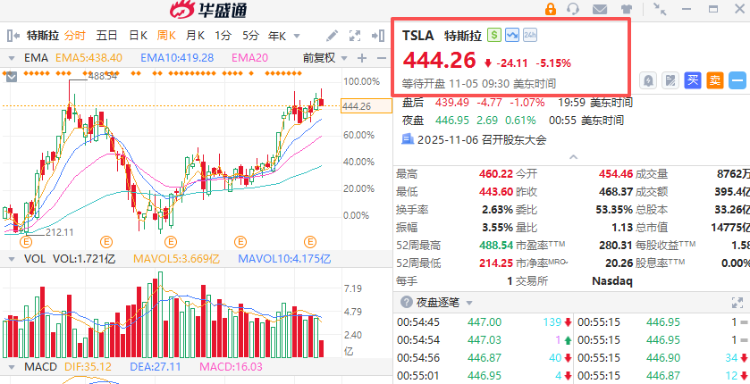Click the shrink window arrows icon
This screenshot has height=384, width=750.
coord(660,9)
